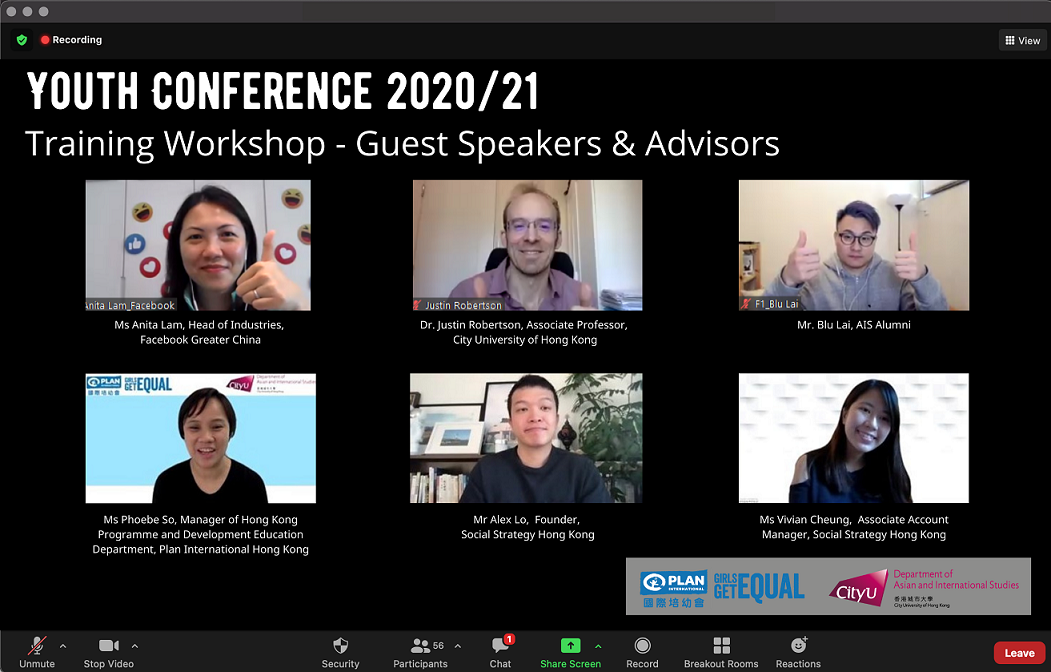Click the green Share Screen icon
The height and width of the screenshot is (672, 1051).
point(570,645)
